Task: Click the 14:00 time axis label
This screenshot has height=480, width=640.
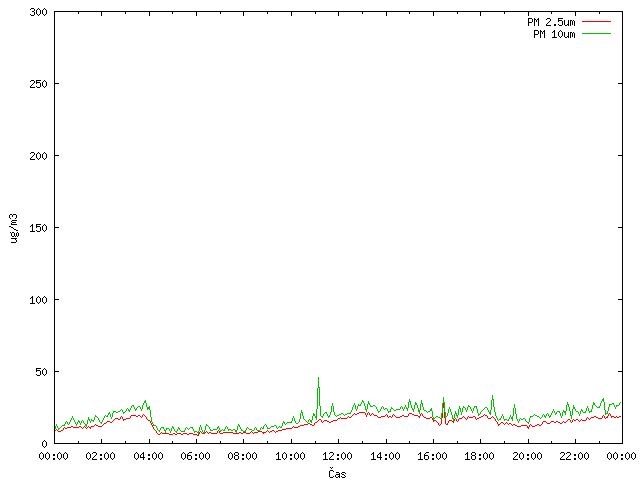Action: coord(385,456)
